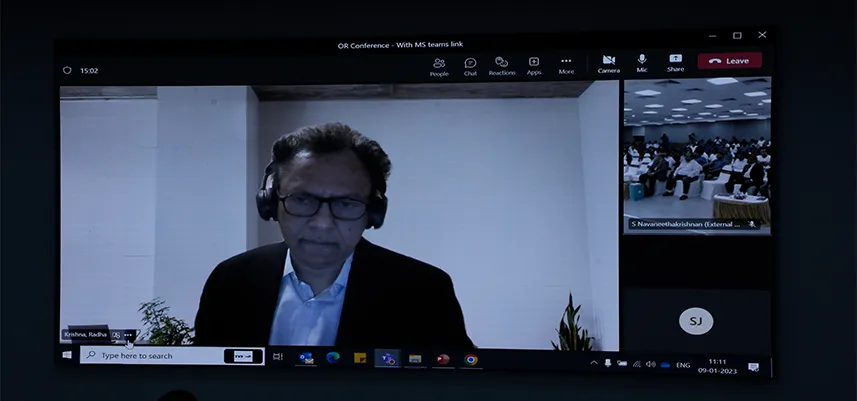The height and width of the screenshot is (401, 857).
Task: Open the notifications Action Center
Action: pyautogui.click(x=754, y=368)
